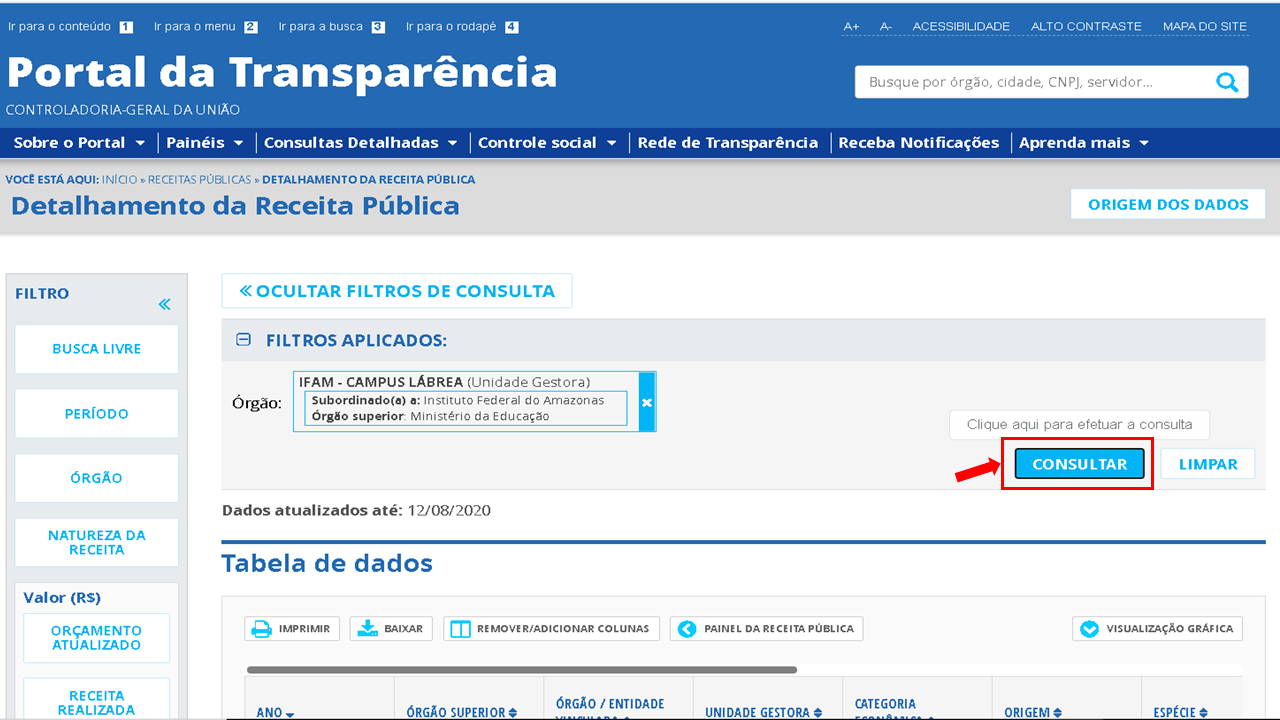Open the Sobre o Portal menu

click(80, 143)
